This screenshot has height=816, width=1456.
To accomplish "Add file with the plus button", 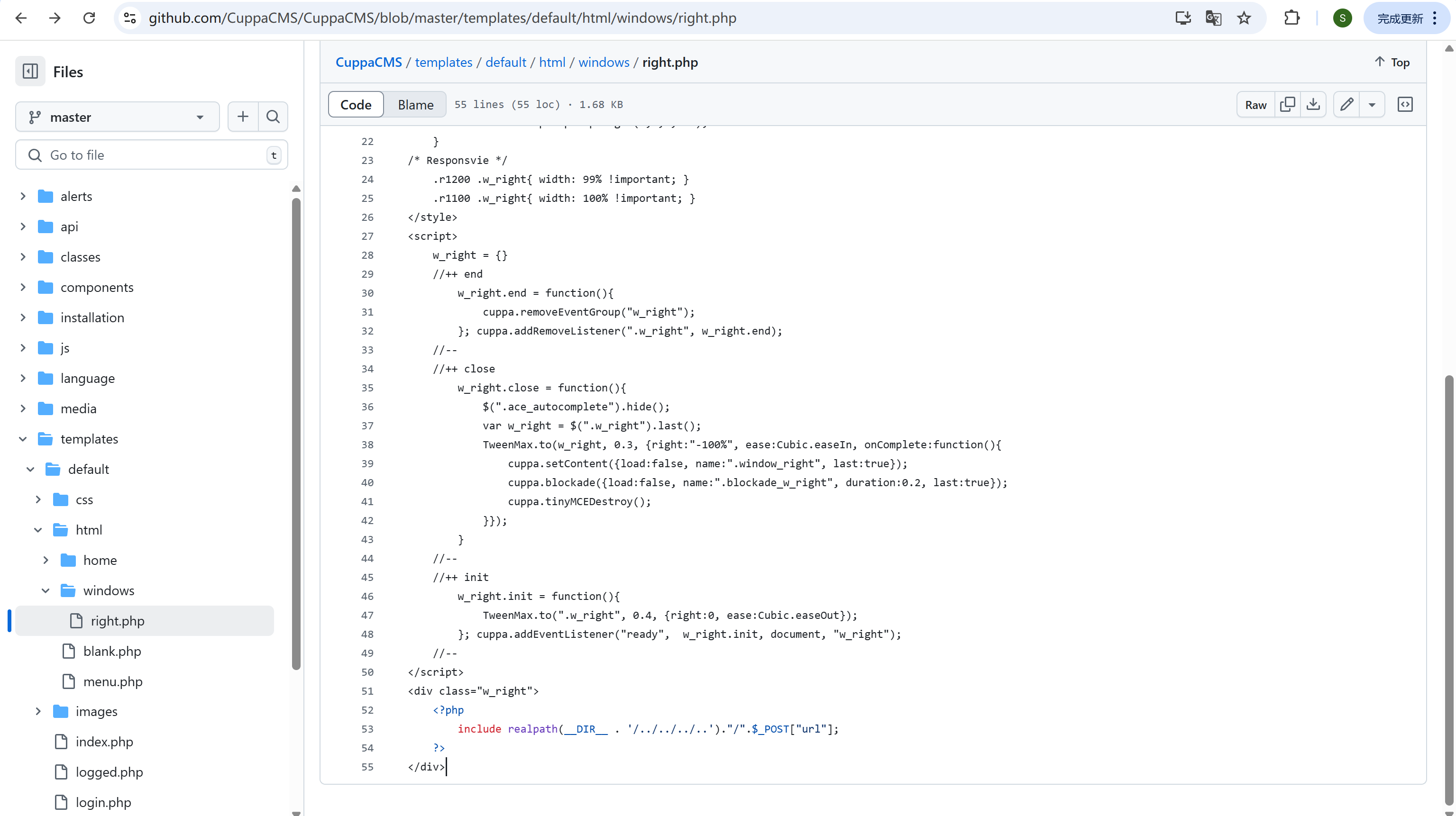I will click(x=243, y=117).
